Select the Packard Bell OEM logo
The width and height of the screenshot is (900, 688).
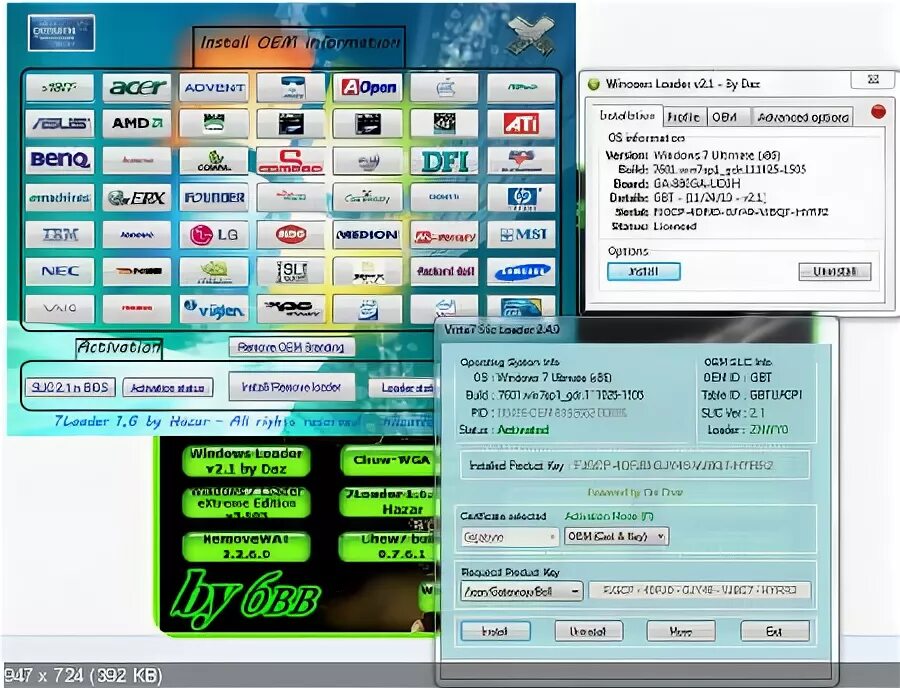pos(444,271)
